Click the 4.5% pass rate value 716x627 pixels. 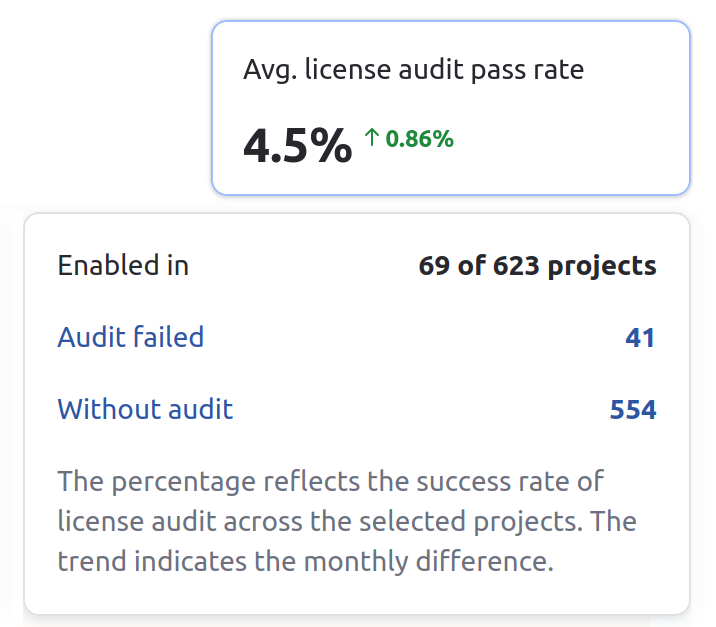[x=297, y=146]
